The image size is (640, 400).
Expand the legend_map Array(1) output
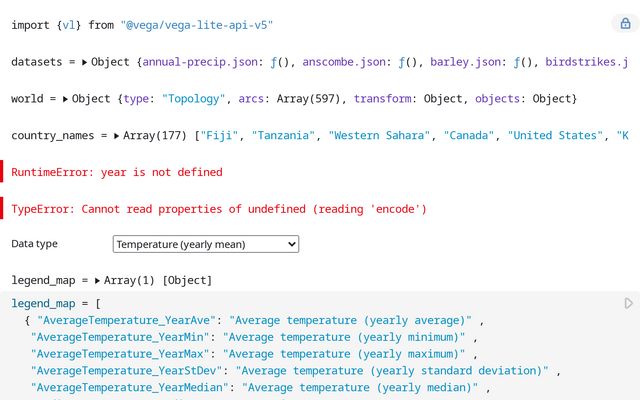98,281
